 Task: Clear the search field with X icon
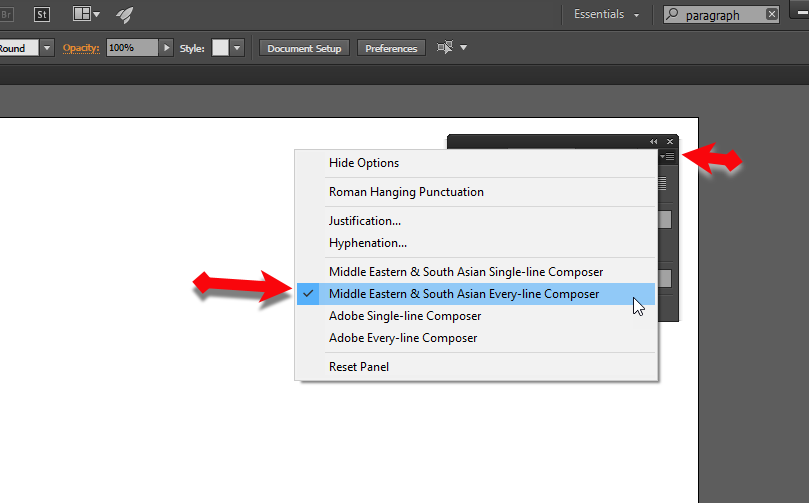point(771,14)
